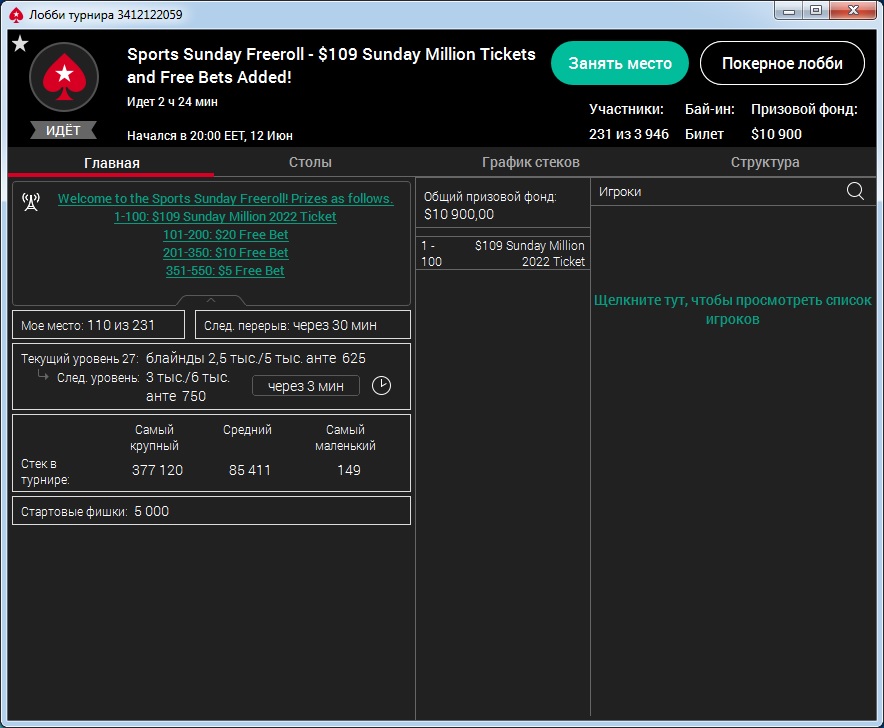Open the 201-350: $10 Free Bet link
This screenshot has height=728, width=884.
point(226,253)
